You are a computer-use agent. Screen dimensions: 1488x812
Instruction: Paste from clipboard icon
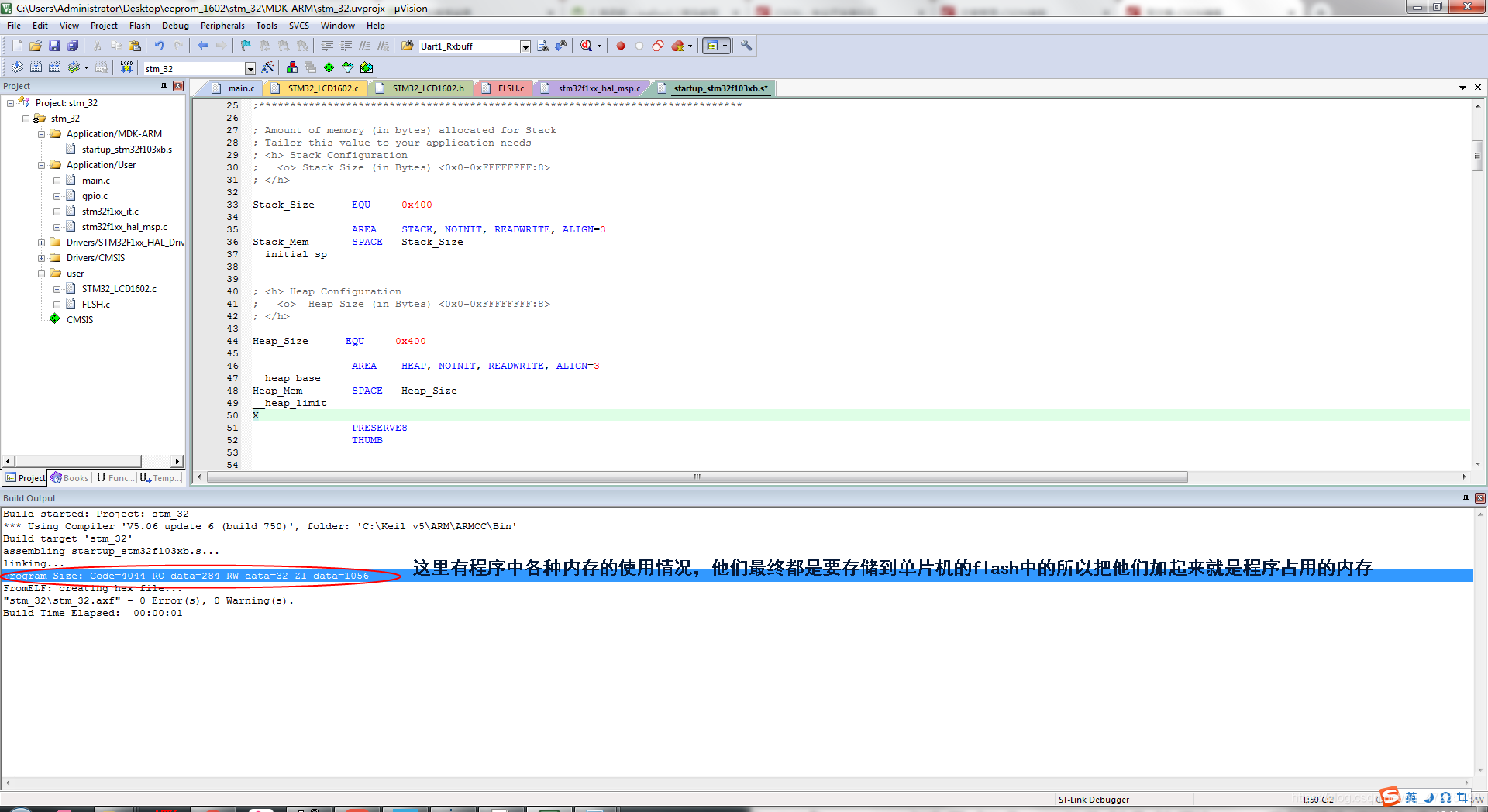[x=135, y=46]
